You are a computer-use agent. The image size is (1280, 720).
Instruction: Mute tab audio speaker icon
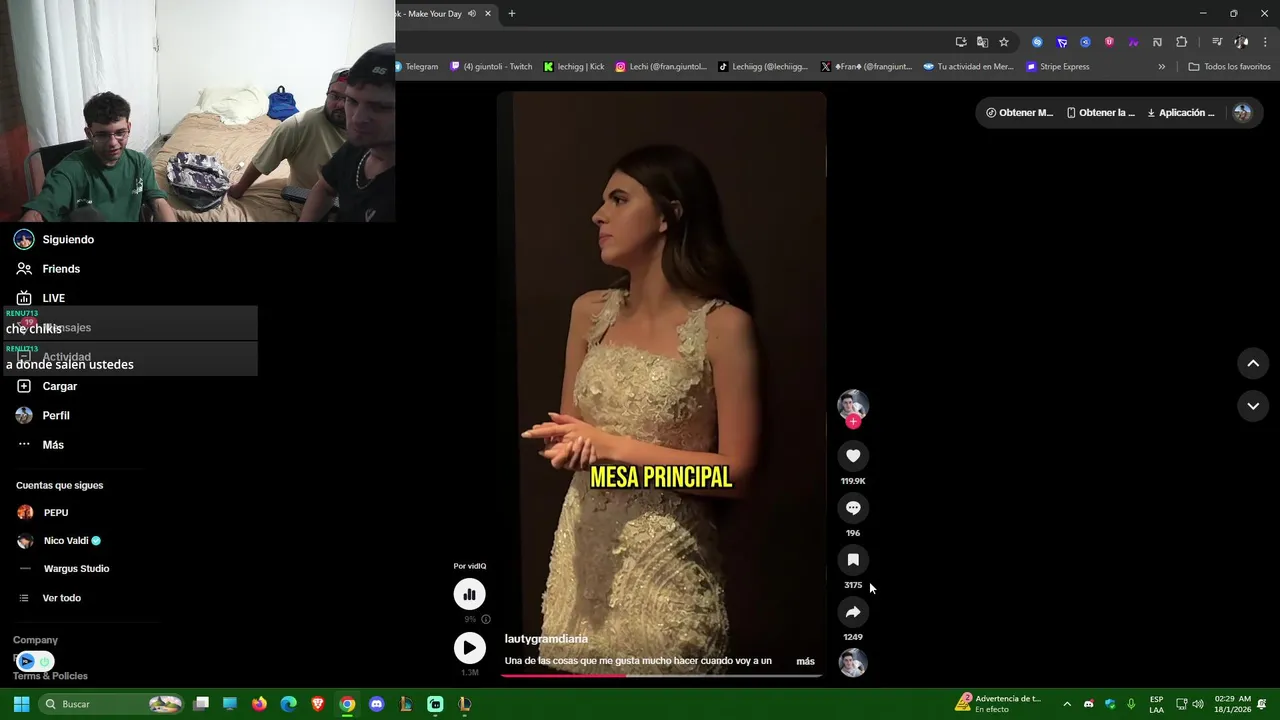click(472, 14)
